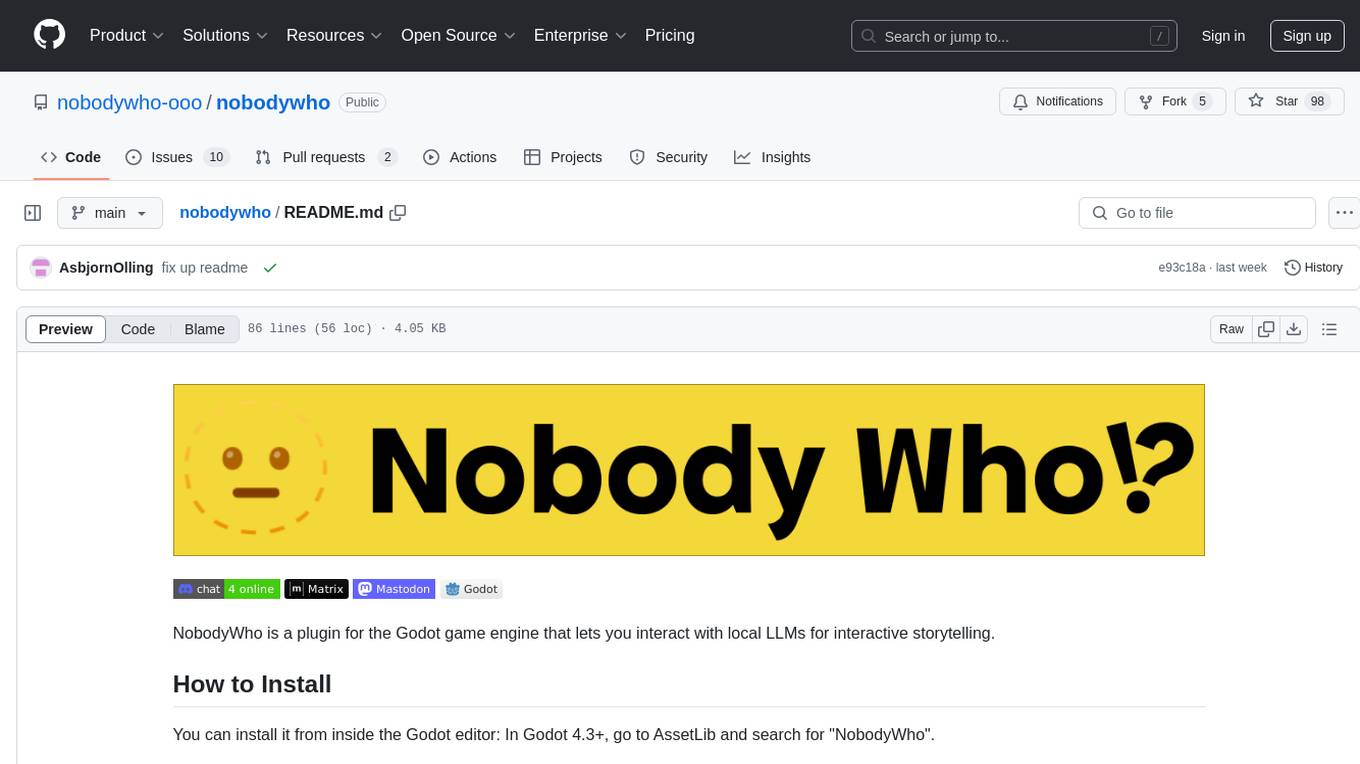Switch to Blame view
This screenshot has width=1360, height=764.
[x=204, y=329]
